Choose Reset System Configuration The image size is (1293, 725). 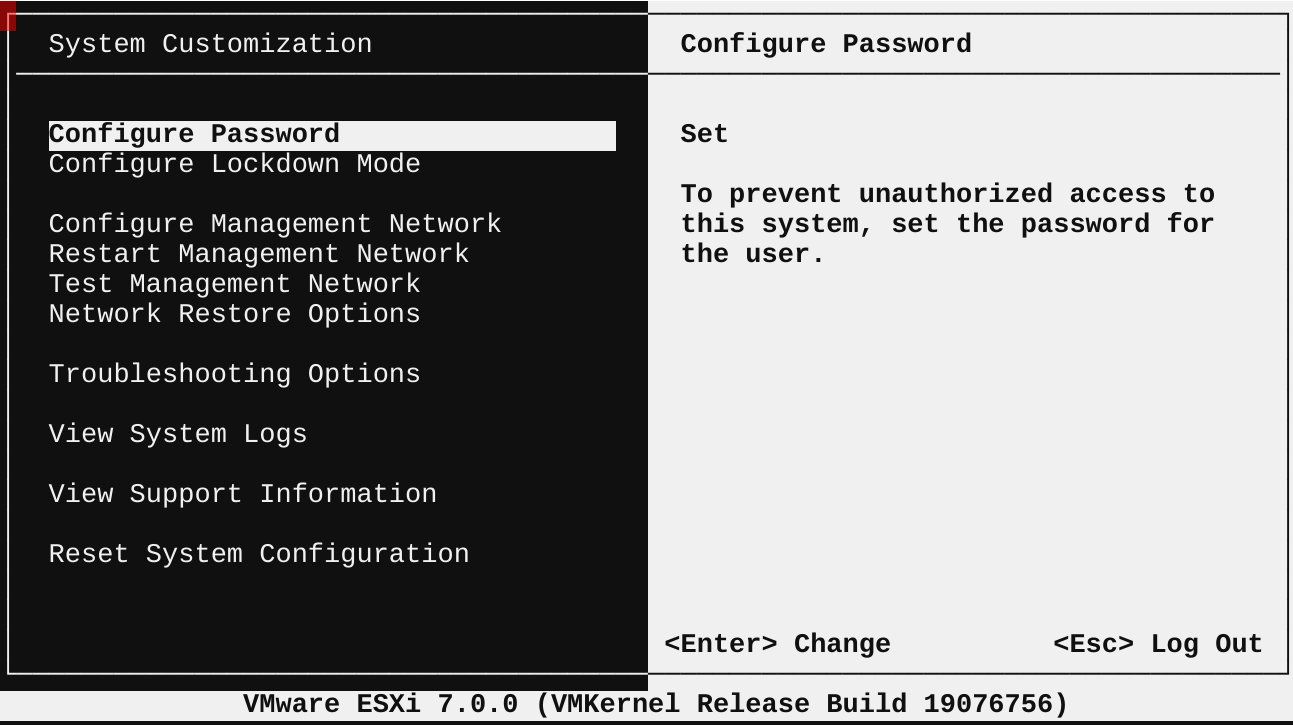click(259, 555)
